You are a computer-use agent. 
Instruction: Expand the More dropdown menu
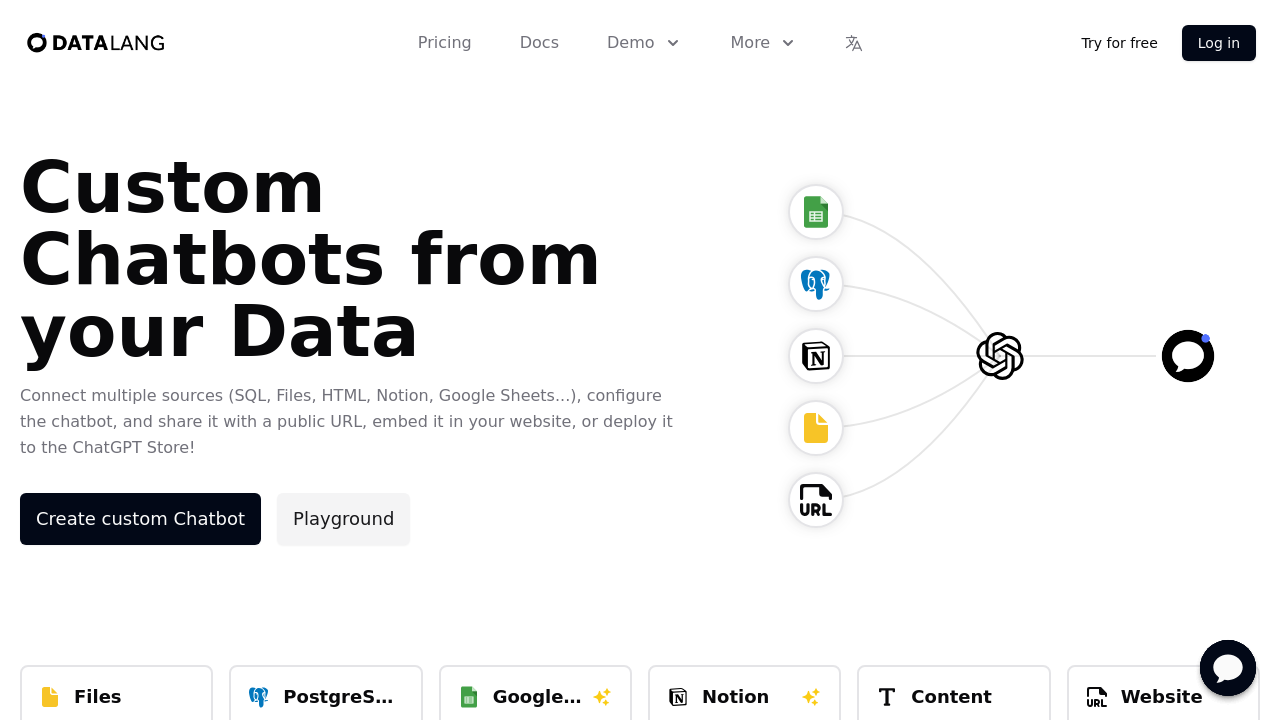(761, 43)
